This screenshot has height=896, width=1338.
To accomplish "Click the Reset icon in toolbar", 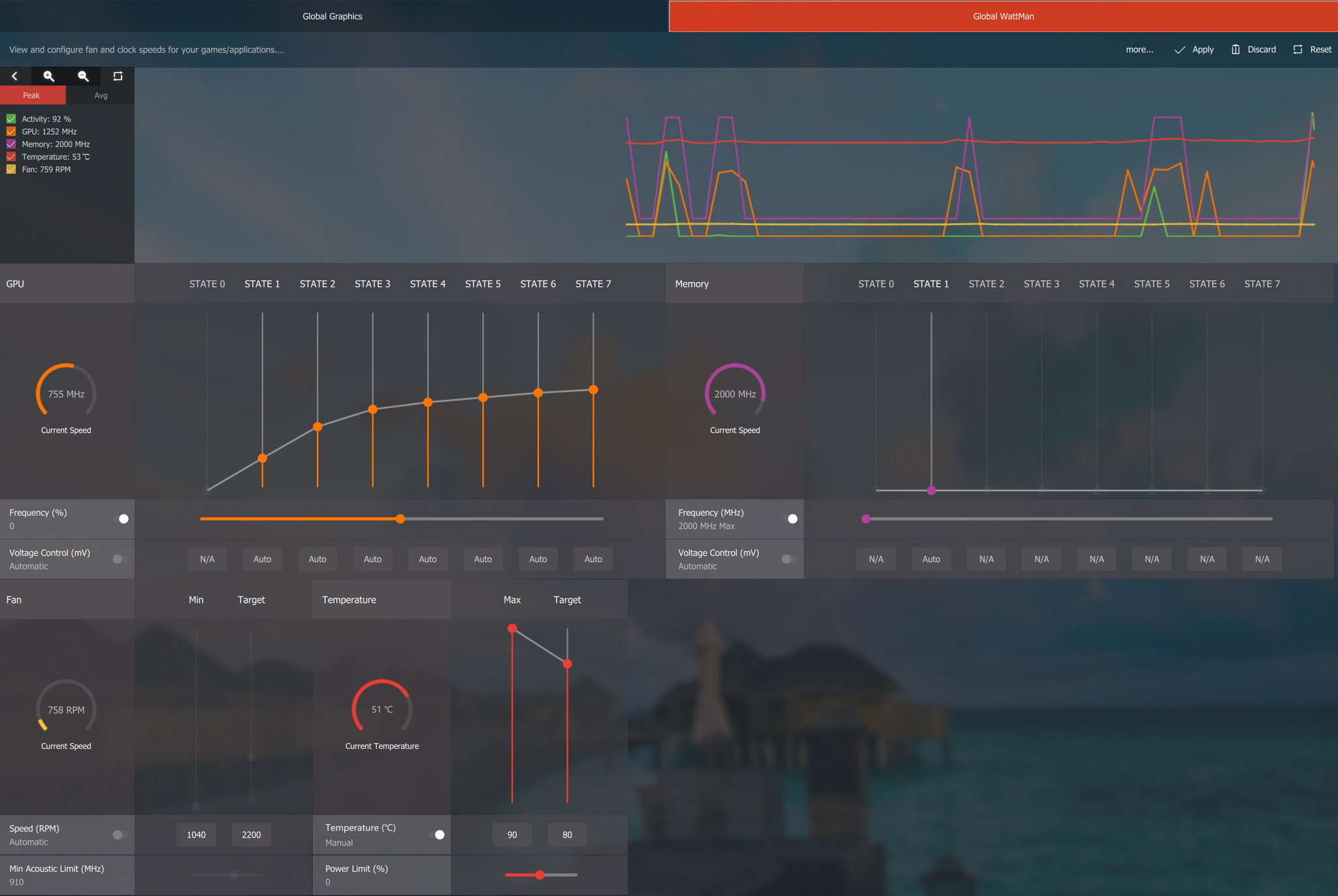I will (1297, 50).
